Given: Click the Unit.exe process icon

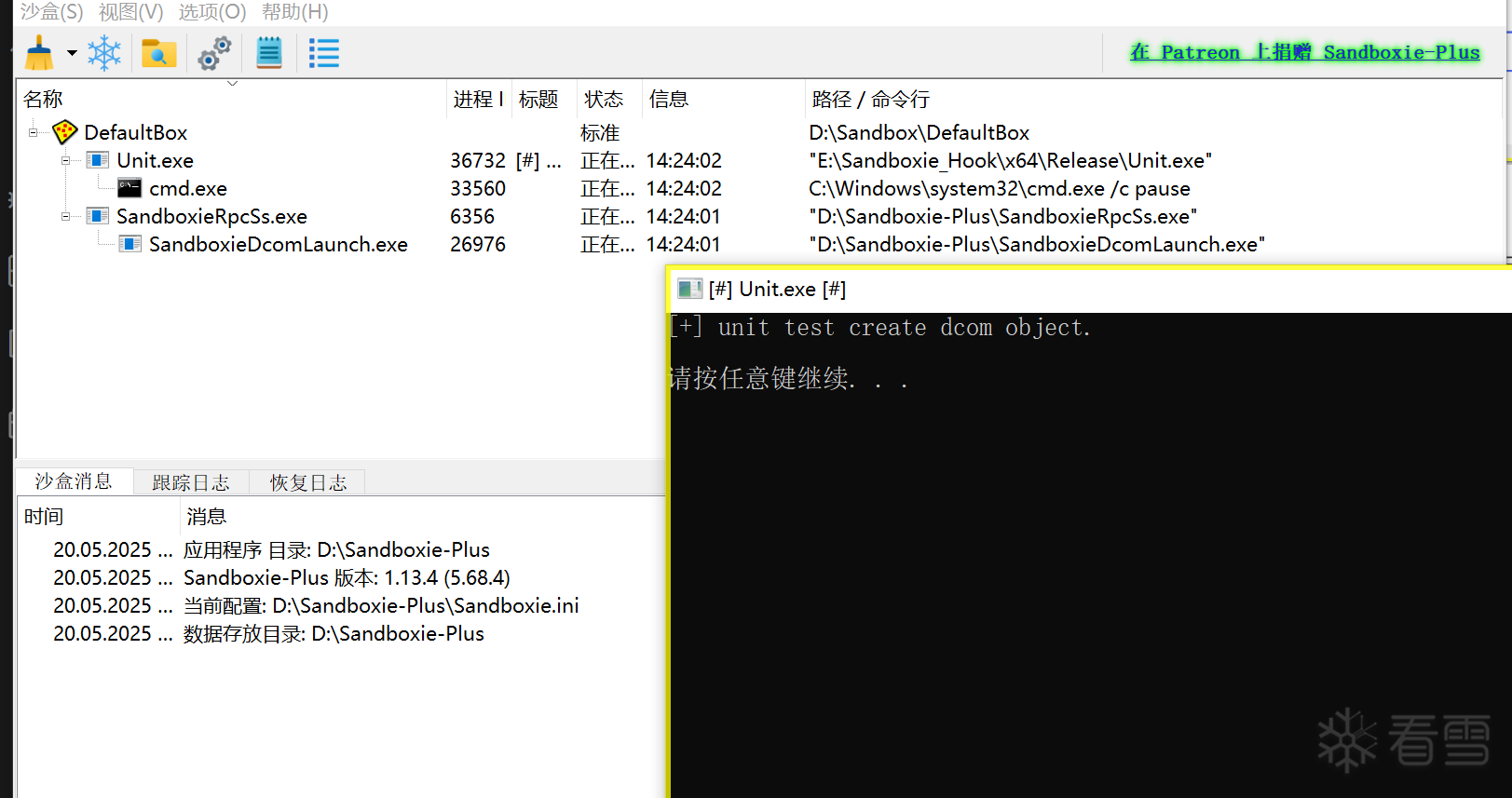Looking at the screenshot, I should [98, 160].
